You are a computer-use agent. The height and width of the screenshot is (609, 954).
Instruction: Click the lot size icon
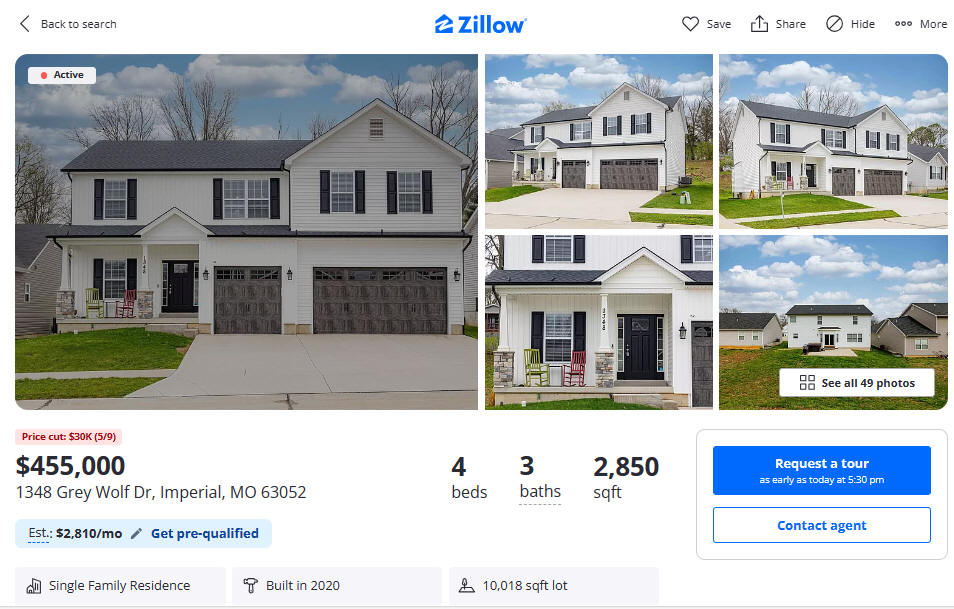467,586
